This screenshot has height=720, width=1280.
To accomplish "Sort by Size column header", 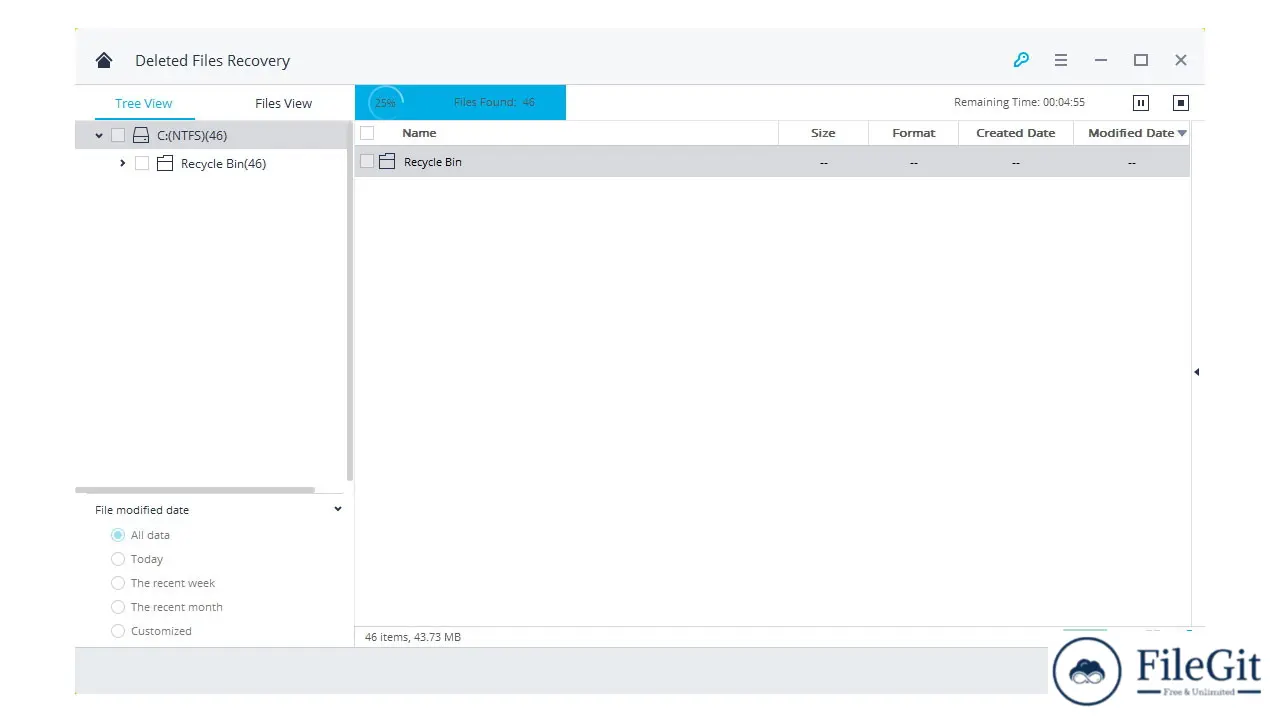I will click(x=823, y=133).
